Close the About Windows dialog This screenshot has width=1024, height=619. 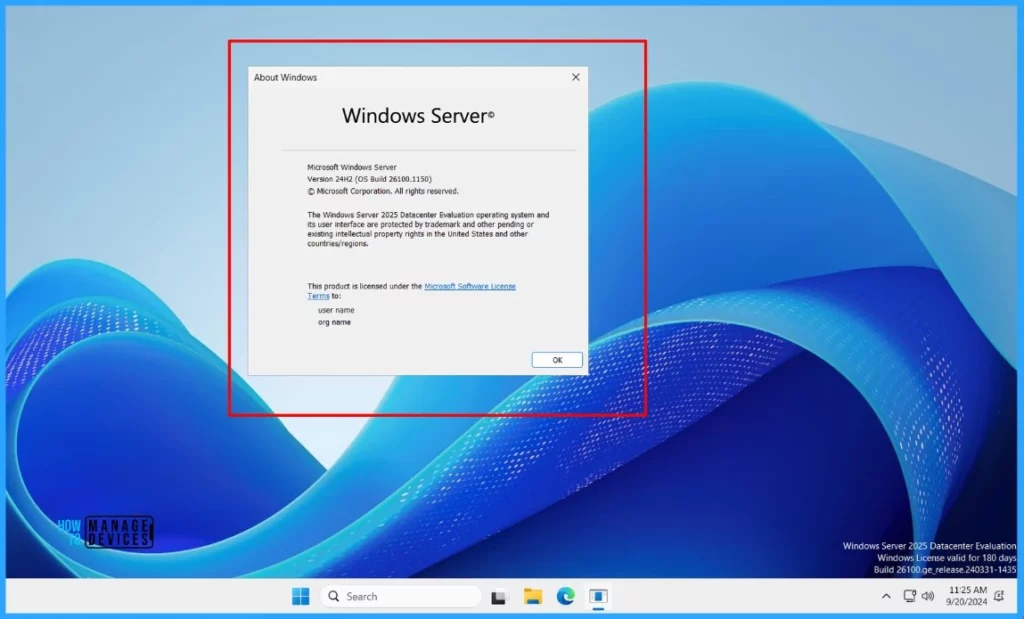point(575,77)
